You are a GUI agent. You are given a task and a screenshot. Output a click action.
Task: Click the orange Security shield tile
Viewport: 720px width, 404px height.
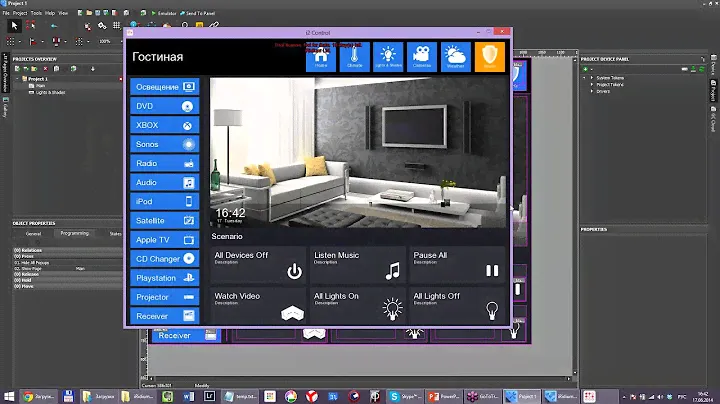pos(490,58)
